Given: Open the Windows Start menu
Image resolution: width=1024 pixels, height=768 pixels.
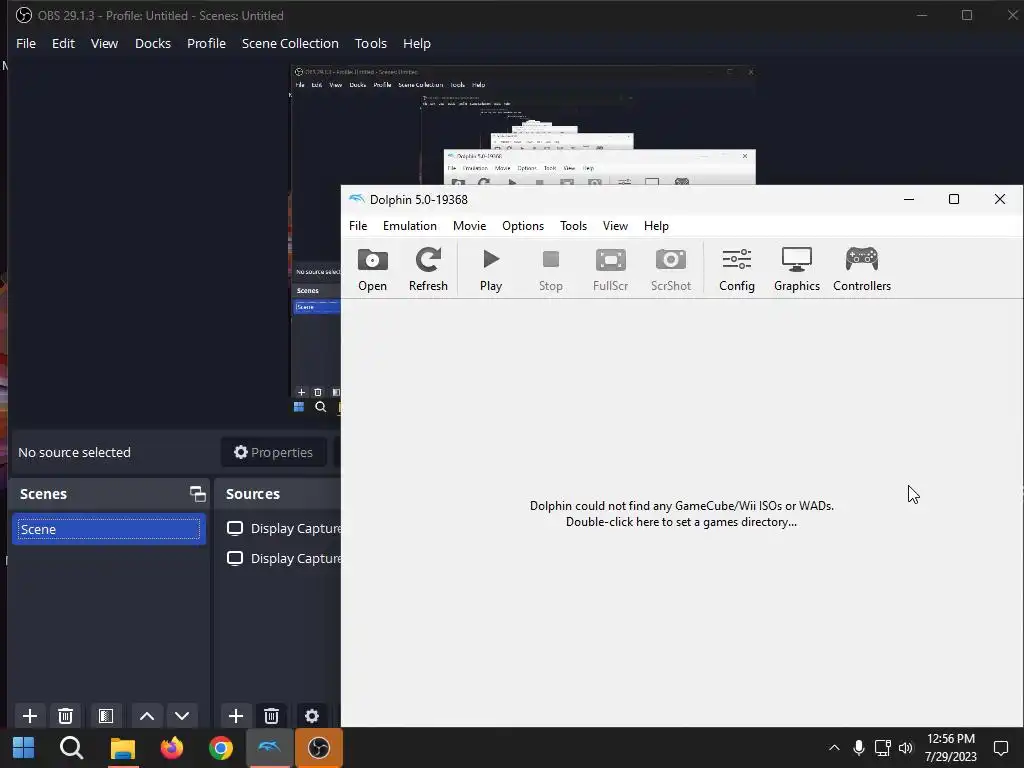Looking at the screenshot, I should coord(24,747).
